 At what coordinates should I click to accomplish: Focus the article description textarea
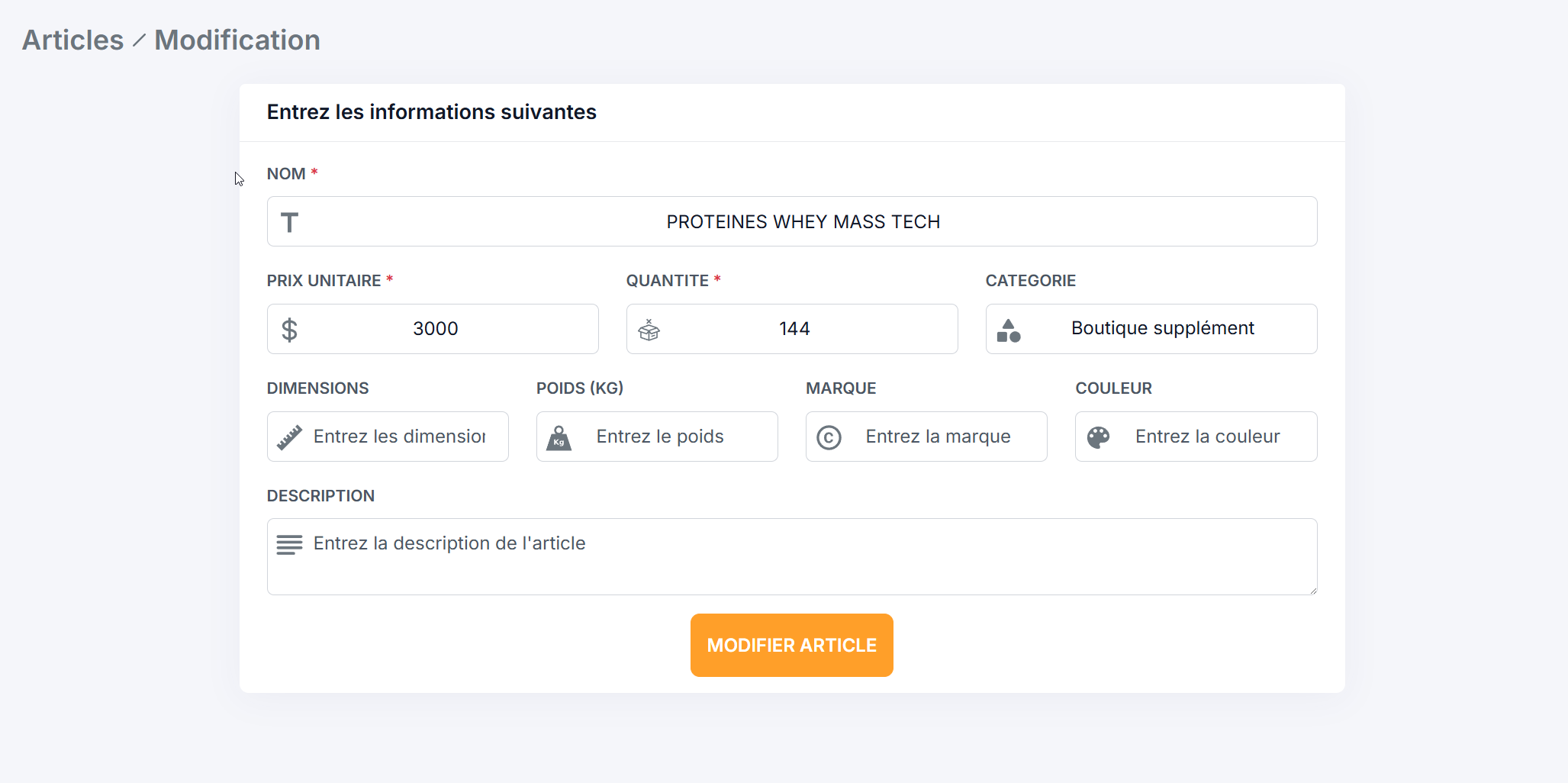792,557
